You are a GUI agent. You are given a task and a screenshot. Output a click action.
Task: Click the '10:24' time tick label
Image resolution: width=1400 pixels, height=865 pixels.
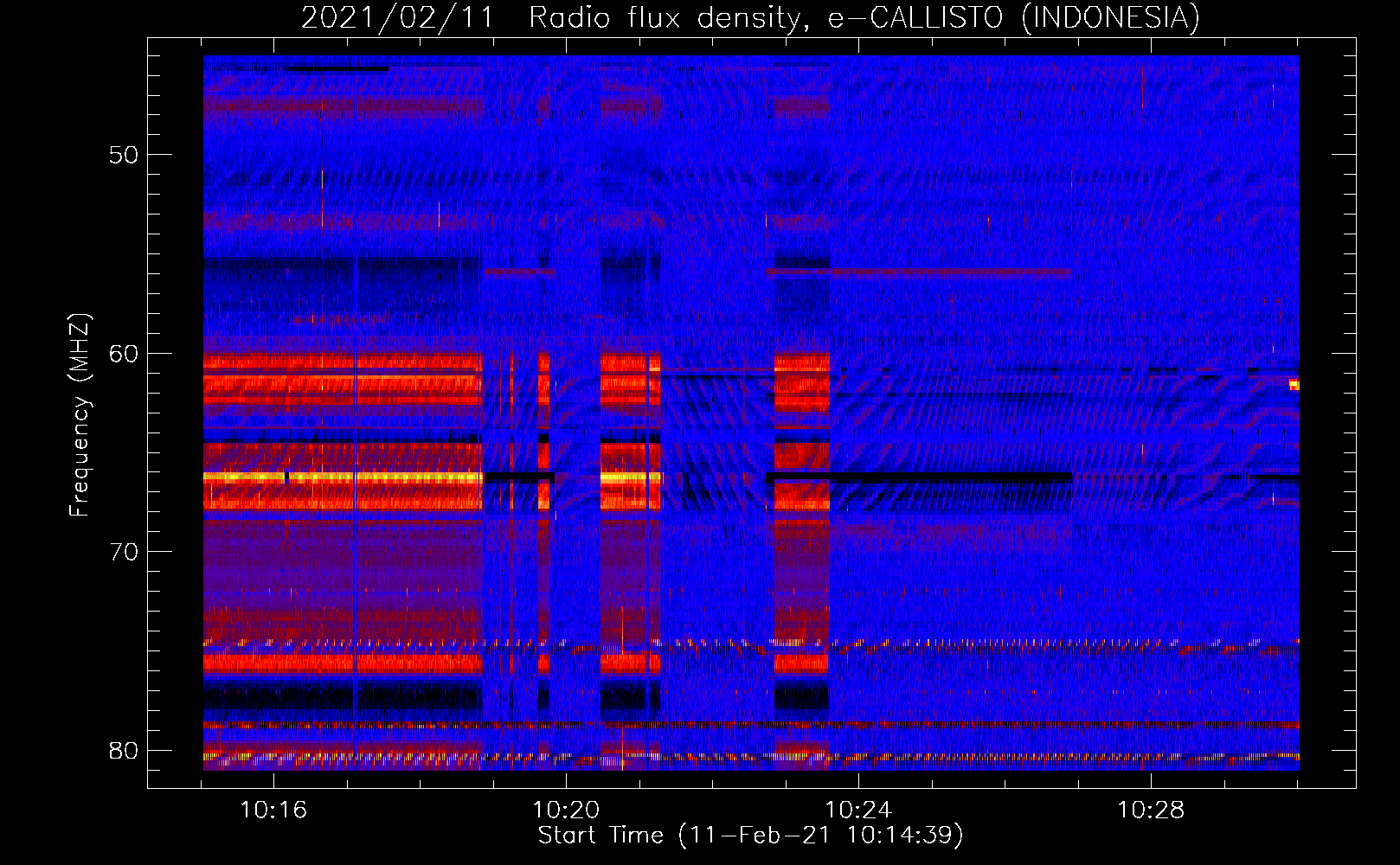(858, 811)
